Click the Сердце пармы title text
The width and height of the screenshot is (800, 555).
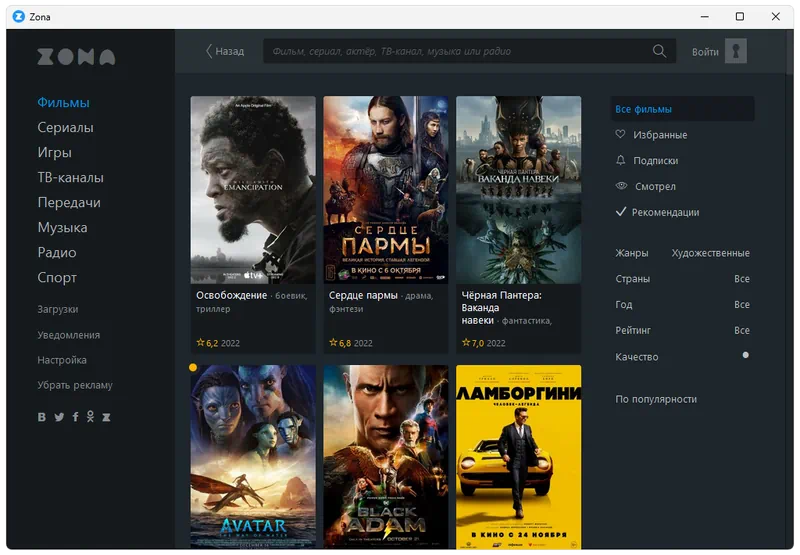point(363,295)
